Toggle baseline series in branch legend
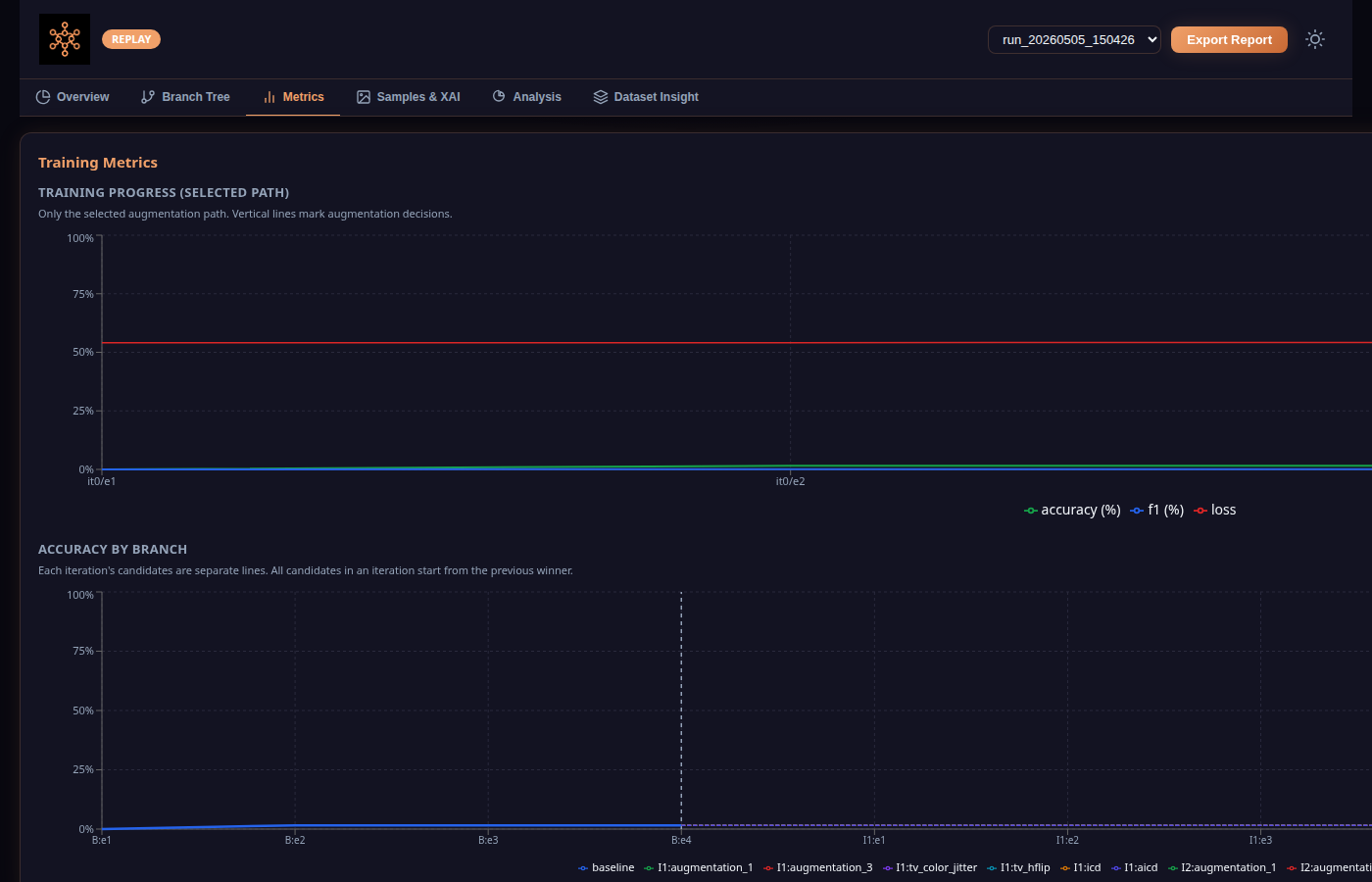 point(607,867)
